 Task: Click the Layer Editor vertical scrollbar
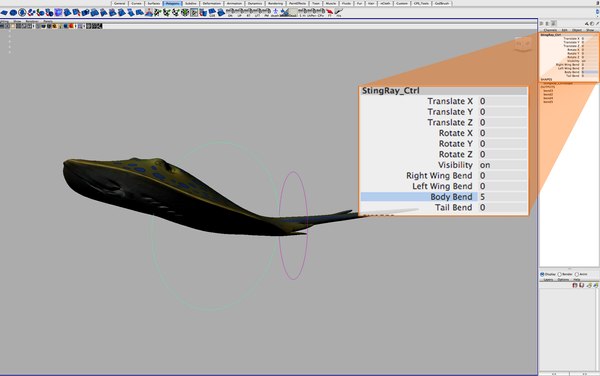tap(598, 329)
